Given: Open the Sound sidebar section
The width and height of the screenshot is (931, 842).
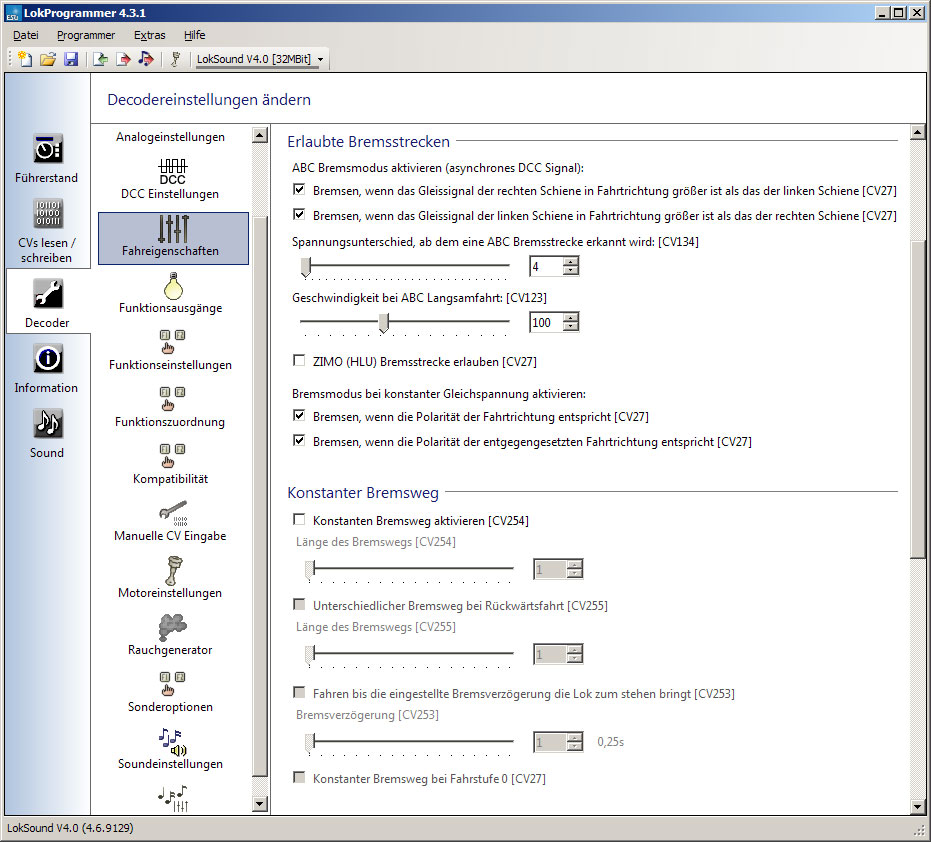Looking at the screenshot, I should coord(47,433).
